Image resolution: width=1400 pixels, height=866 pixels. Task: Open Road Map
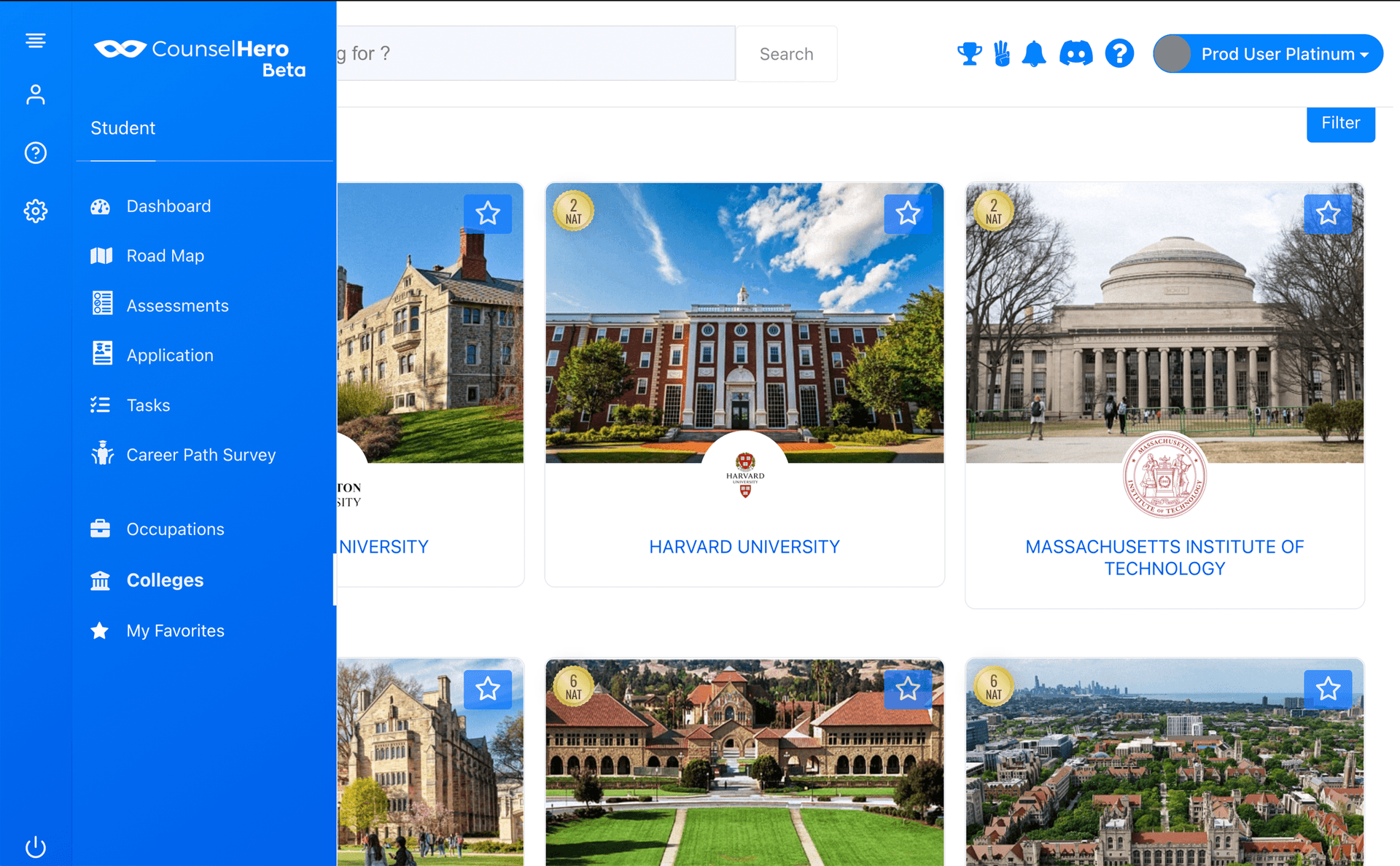click(x=165, y=256)
